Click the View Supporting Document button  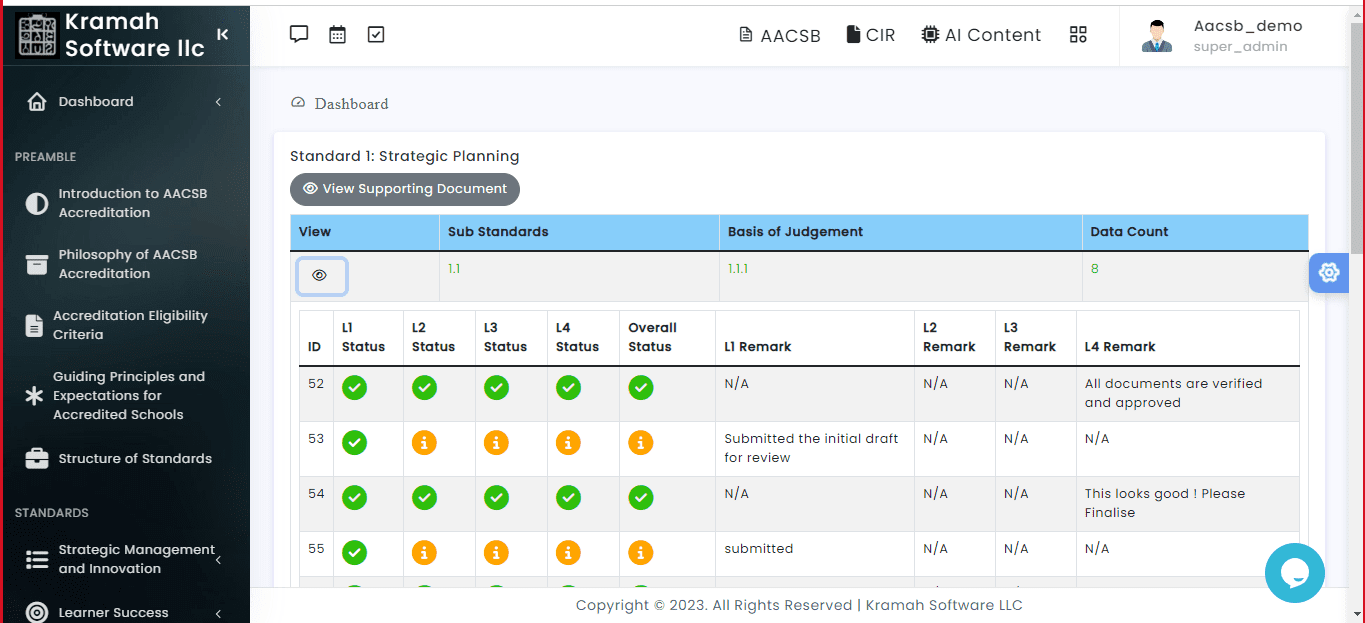(x=405, y=189)
